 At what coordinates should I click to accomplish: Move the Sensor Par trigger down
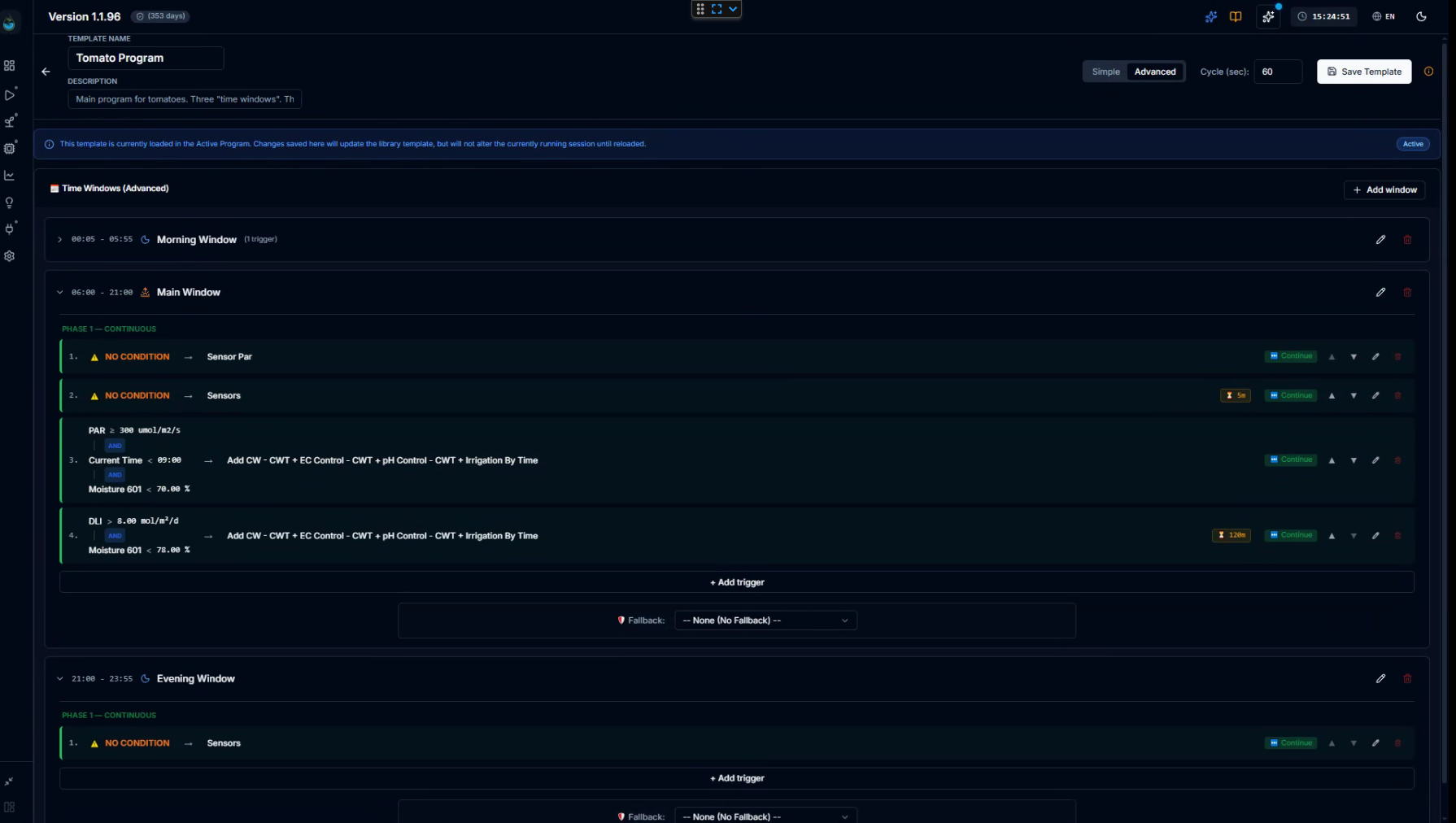(x=1354, y=357)
